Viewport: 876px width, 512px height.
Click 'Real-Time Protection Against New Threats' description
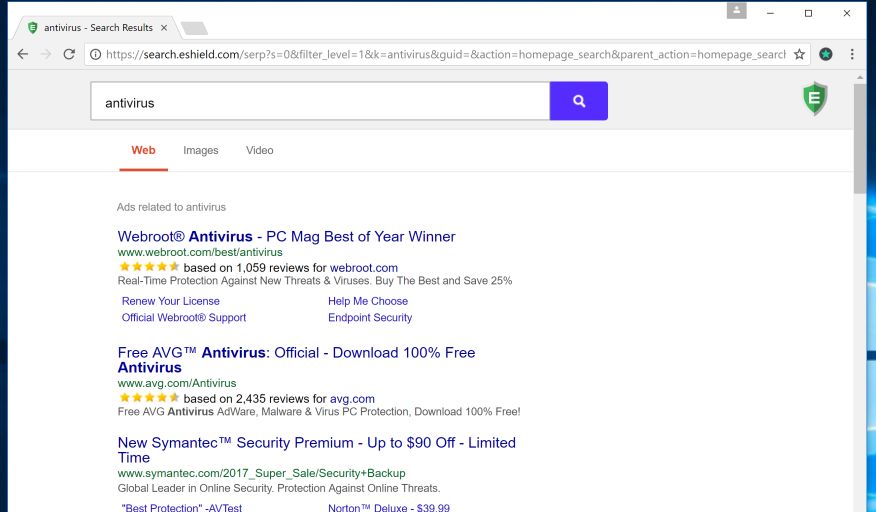click(x=315, y=281)
